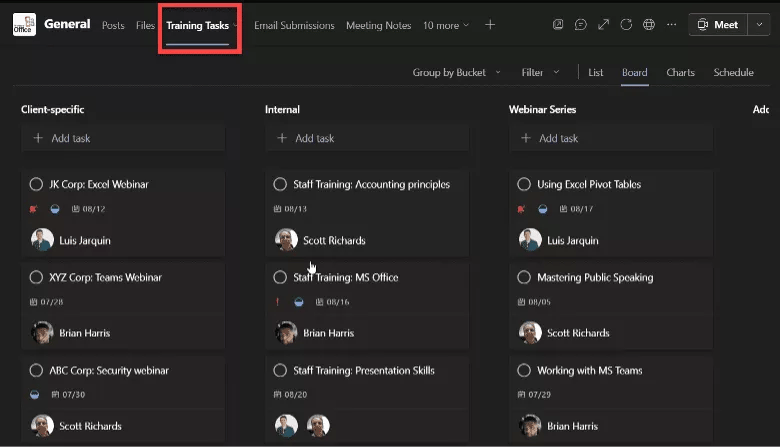Viewport: 780px width, 448px height.
Task: Complete Staff Training: MS Office task
Action: [x=280, y=277]
